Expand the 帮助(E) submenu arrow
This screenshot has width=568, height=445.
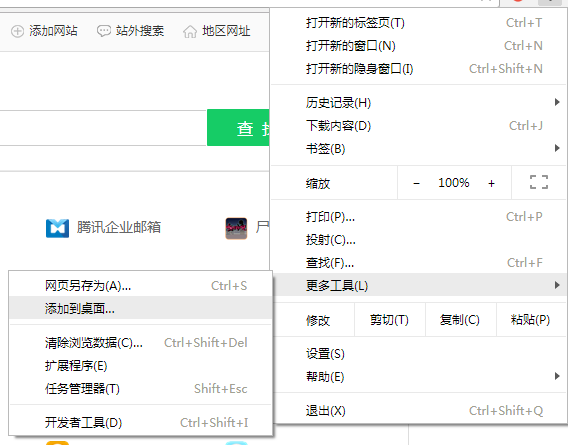557,376
